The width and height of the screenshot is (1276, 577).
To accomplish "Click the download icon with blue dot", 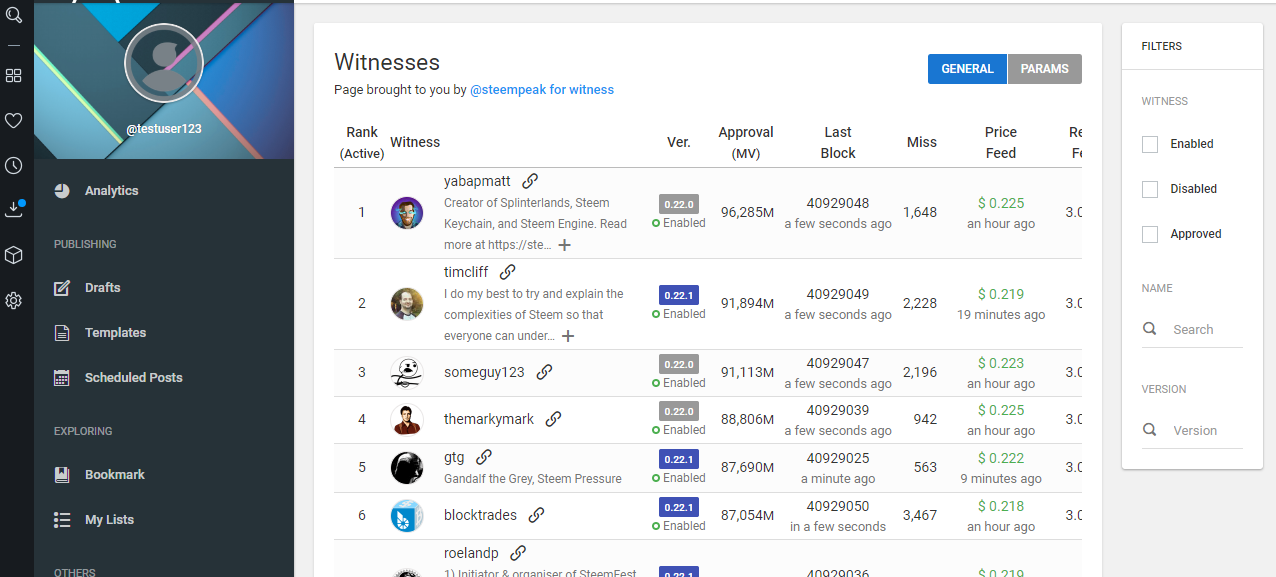I will [14, 209].
